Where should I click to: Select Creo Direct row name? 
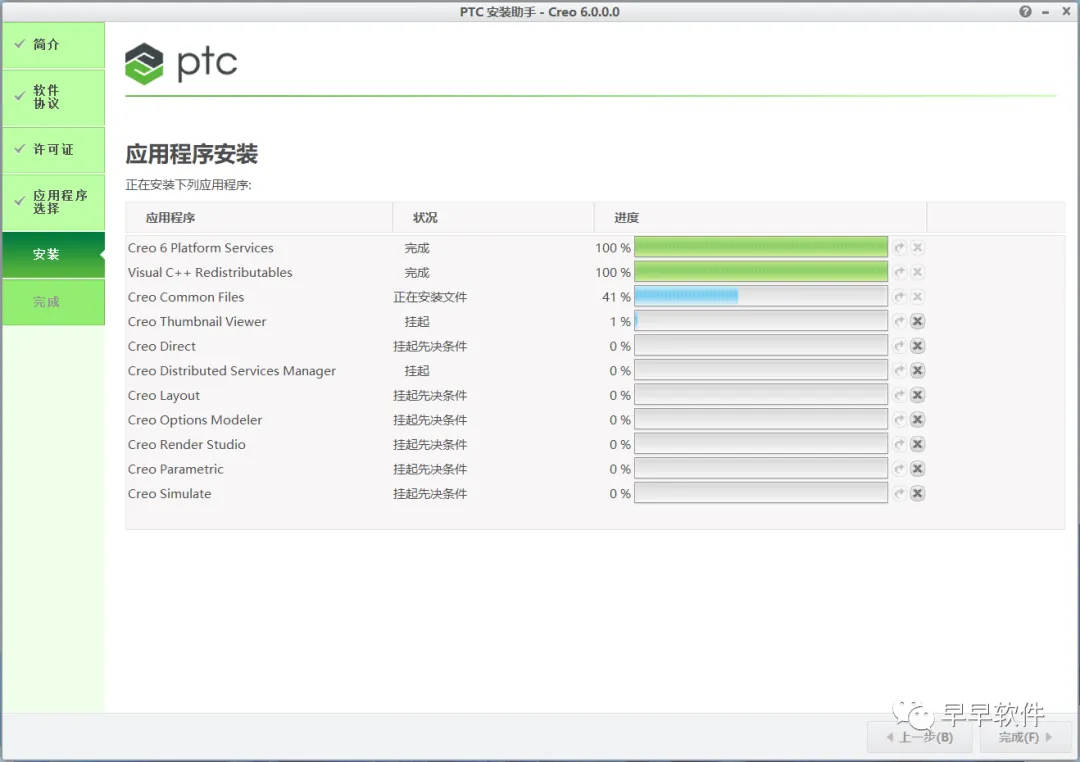[x=162, y=346]
